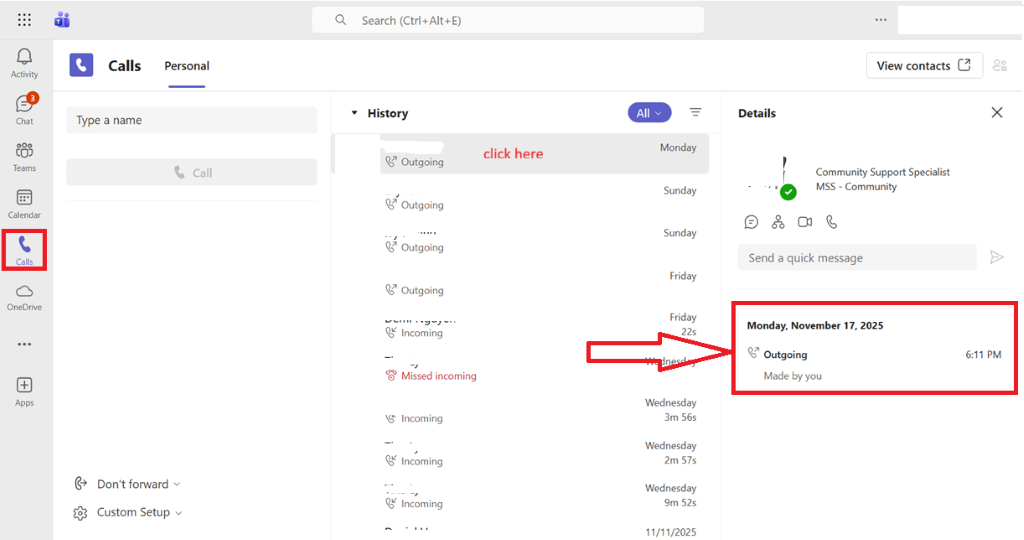The image size is (1024, 540).
Task: Click the Outgoing 6:11 PM detail entry
Action: (874, 364)
